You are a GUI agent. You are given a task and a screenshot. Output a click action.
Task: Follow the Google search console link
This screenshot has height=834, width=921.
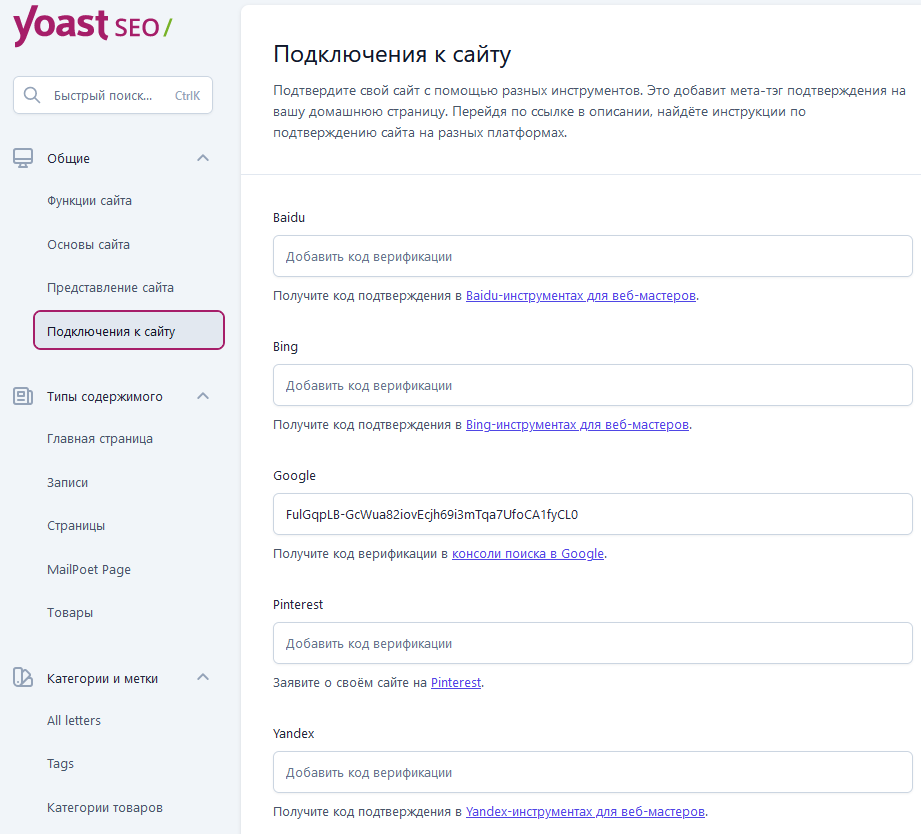pos(527,554)
